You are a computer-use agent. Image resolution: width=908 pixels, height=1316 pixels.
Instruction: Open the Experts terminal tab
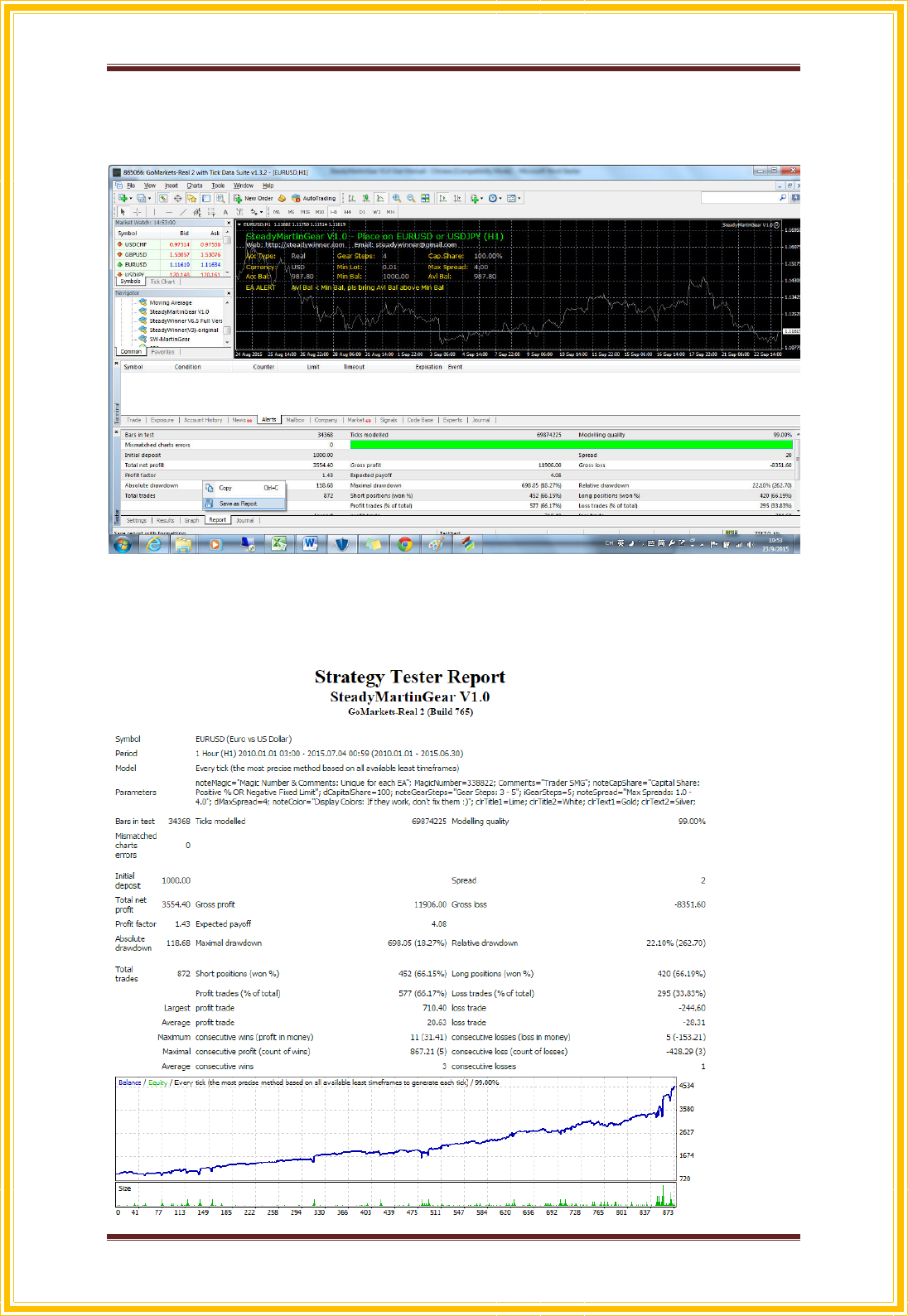pyautogui.click(x=452, y=420)
